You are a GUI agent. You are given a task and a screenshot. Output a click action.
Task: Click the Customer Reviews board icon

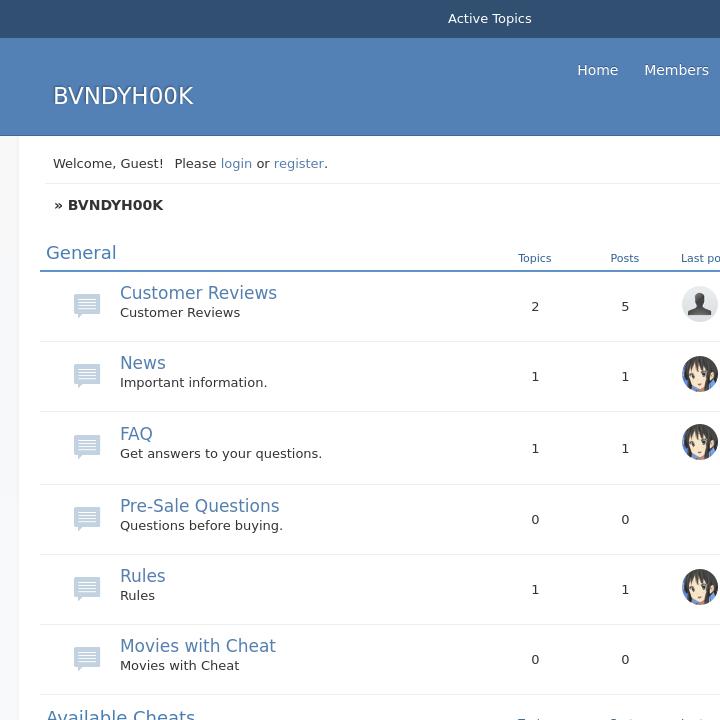pos(87,305)
